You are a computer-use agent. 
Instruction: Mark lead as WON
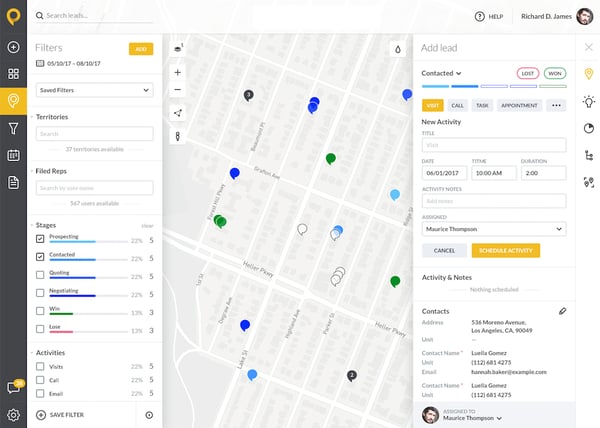[x=555, y=73]
